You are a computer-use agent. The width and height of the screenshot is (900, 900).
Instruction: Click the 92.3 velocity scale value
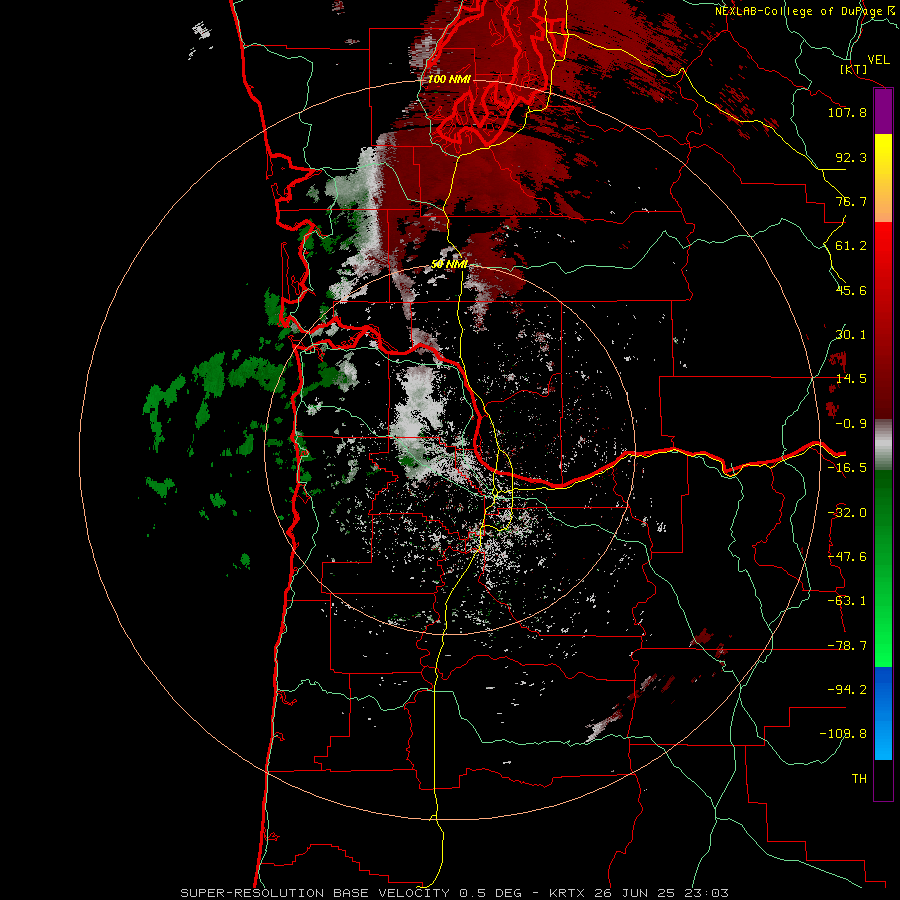[x=851, y=157]
